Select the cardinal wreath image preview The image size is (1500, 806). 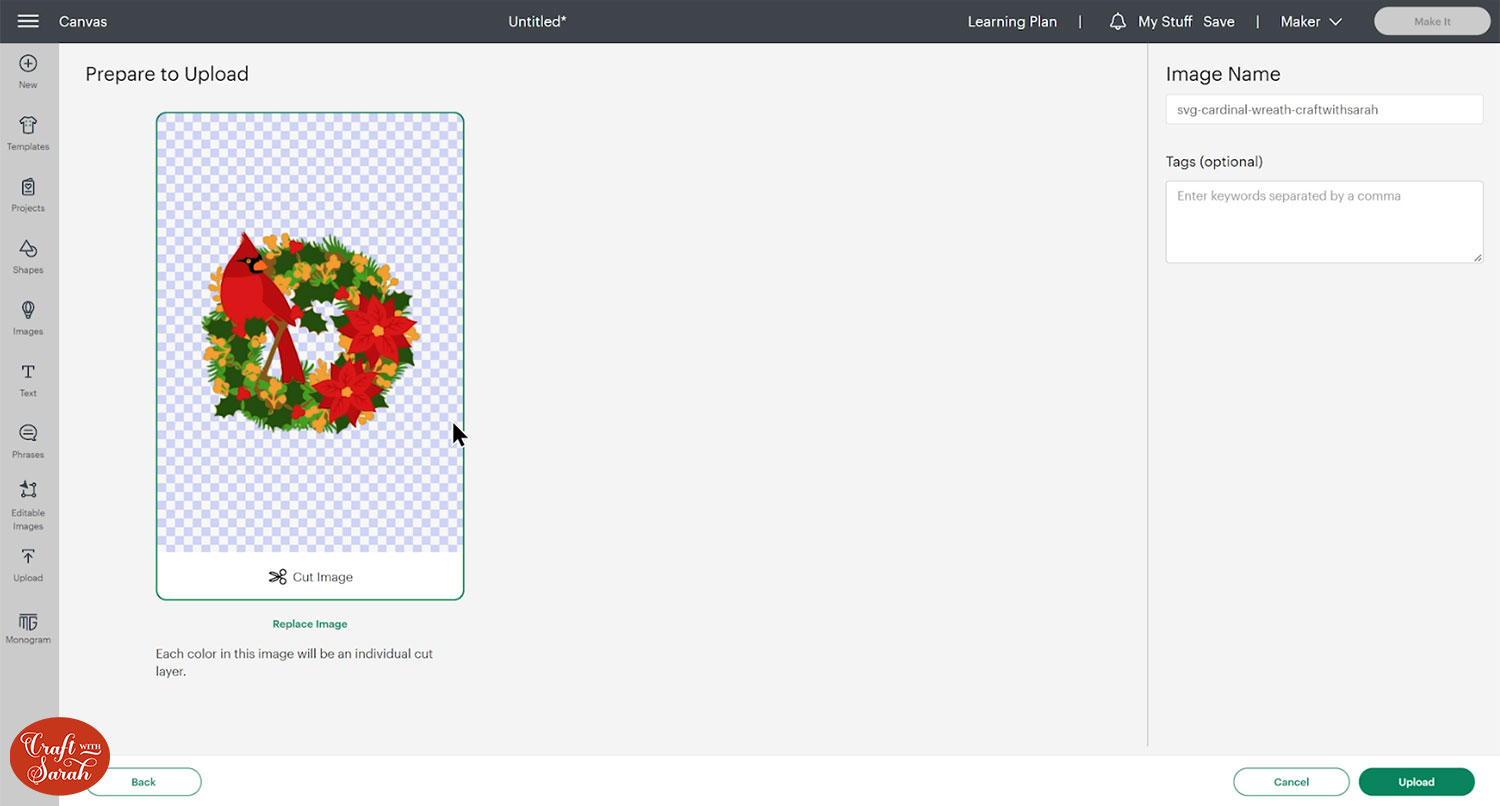click(x=310, y=333)
